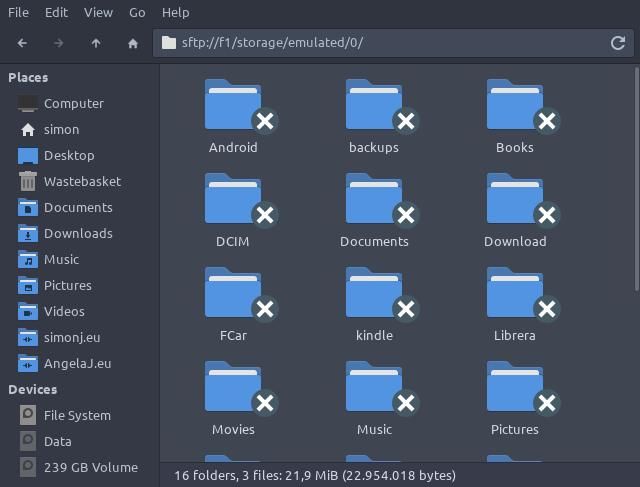
Task: Jump to the home folder icon
Action: tap(133, 43)
